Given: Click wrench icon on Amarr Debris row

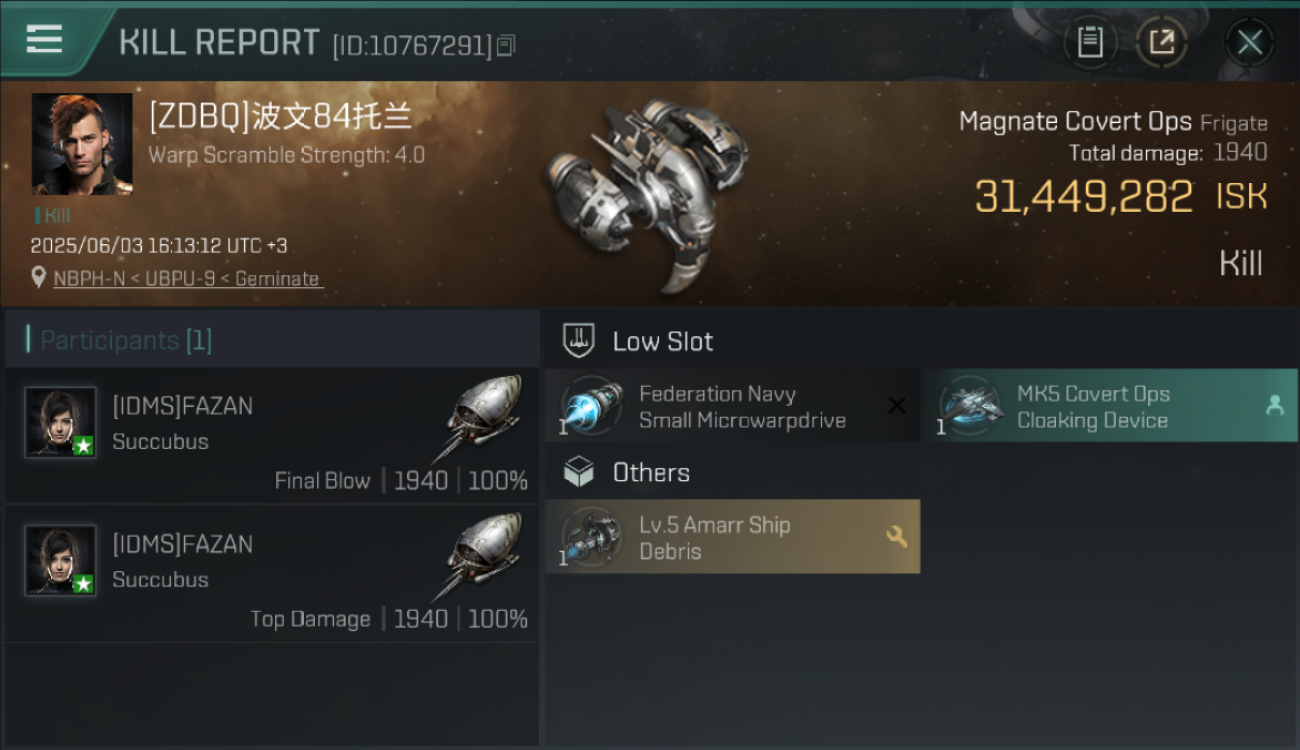Looking at the screenshot, I should 897,537.
